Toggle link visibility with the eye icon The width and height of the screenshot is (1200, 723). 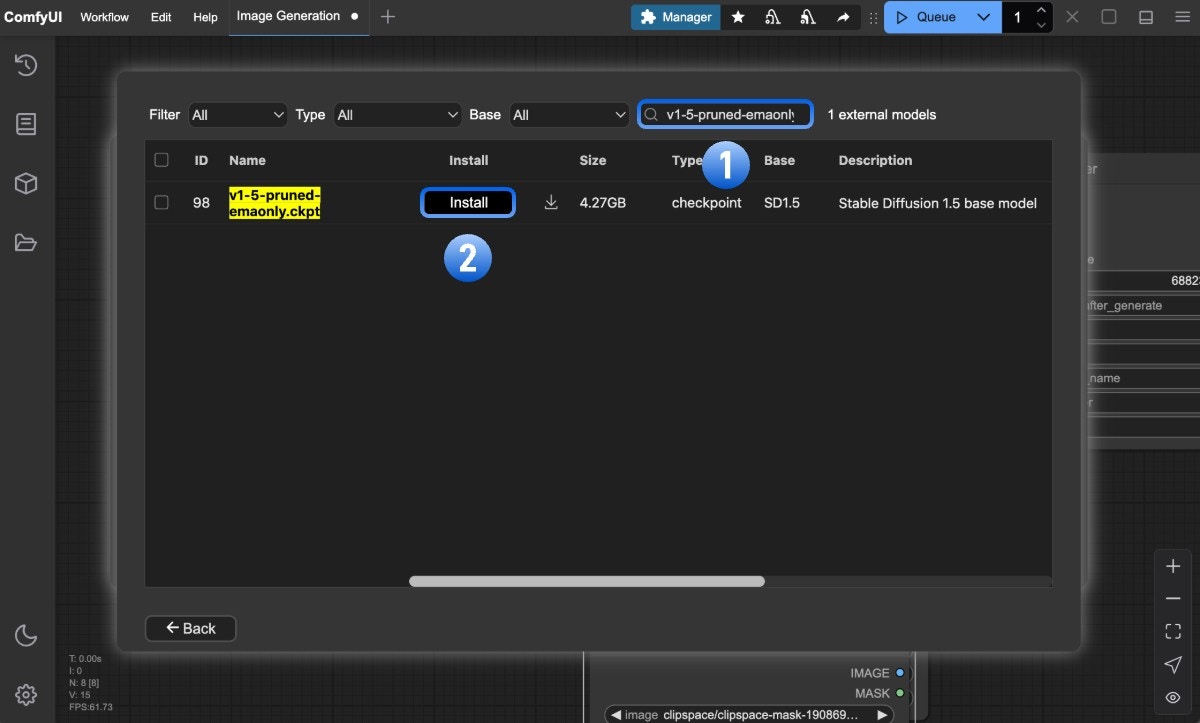(x=1172, y=697)
